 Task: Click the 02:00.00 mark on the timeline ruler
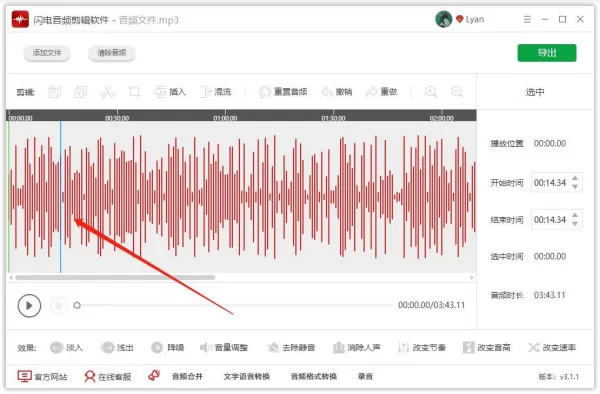[442, 118]
